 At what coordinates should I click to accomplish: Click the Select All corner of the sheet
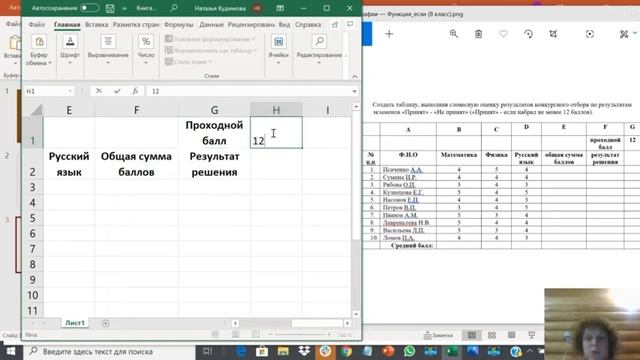click(x=36, y=110)
